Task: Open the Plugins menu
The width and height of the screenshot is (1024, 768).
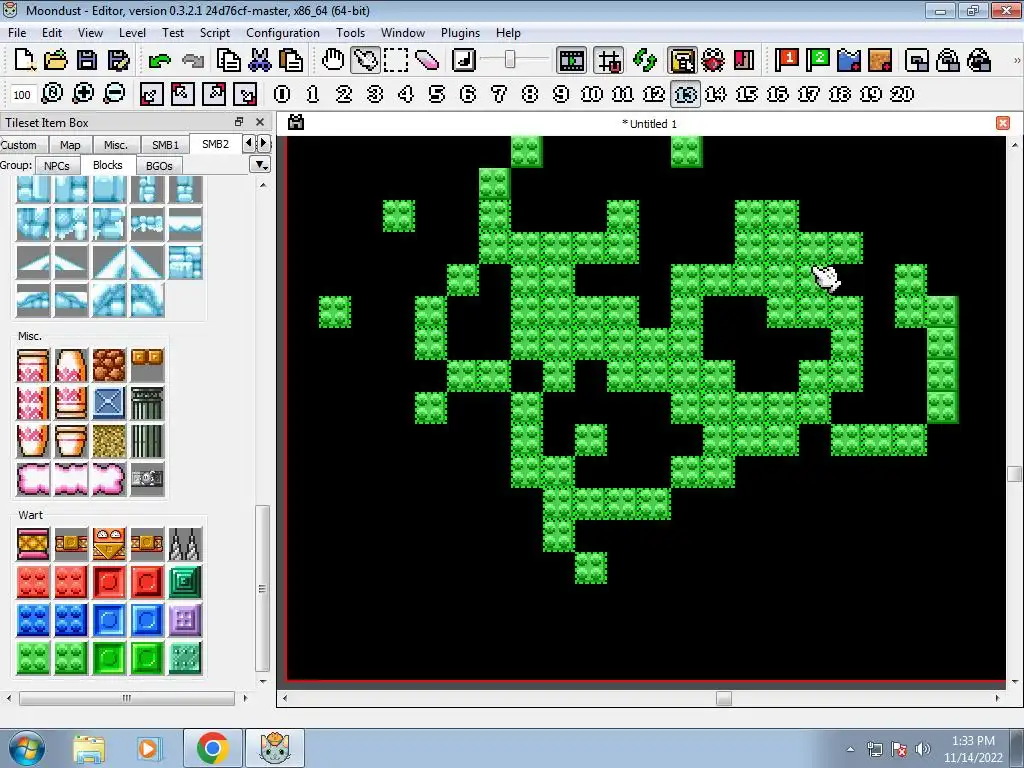Action: pos(460,33)
